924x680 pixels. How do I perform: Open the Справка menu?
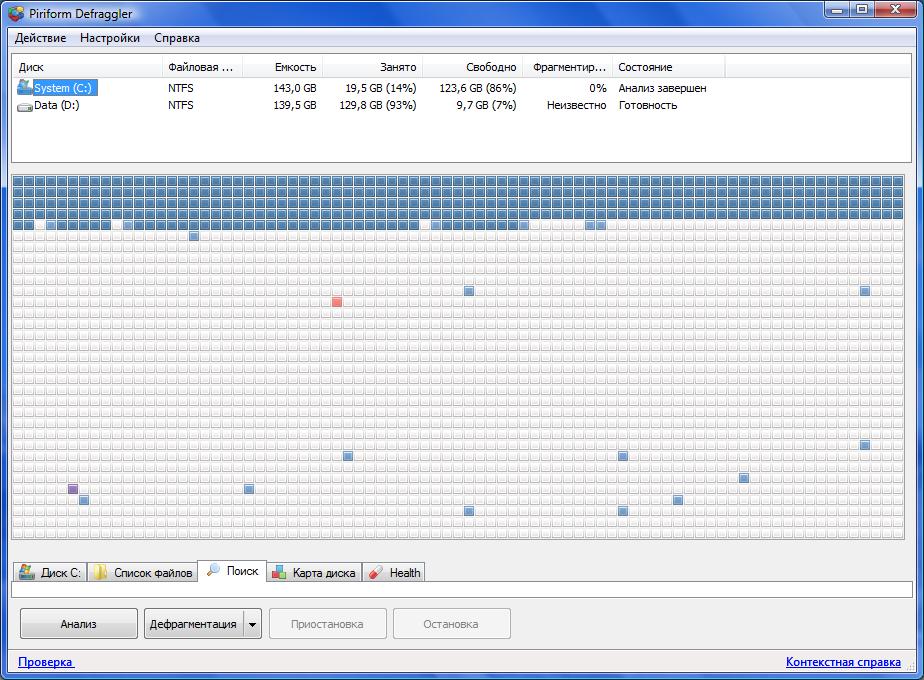177,38
